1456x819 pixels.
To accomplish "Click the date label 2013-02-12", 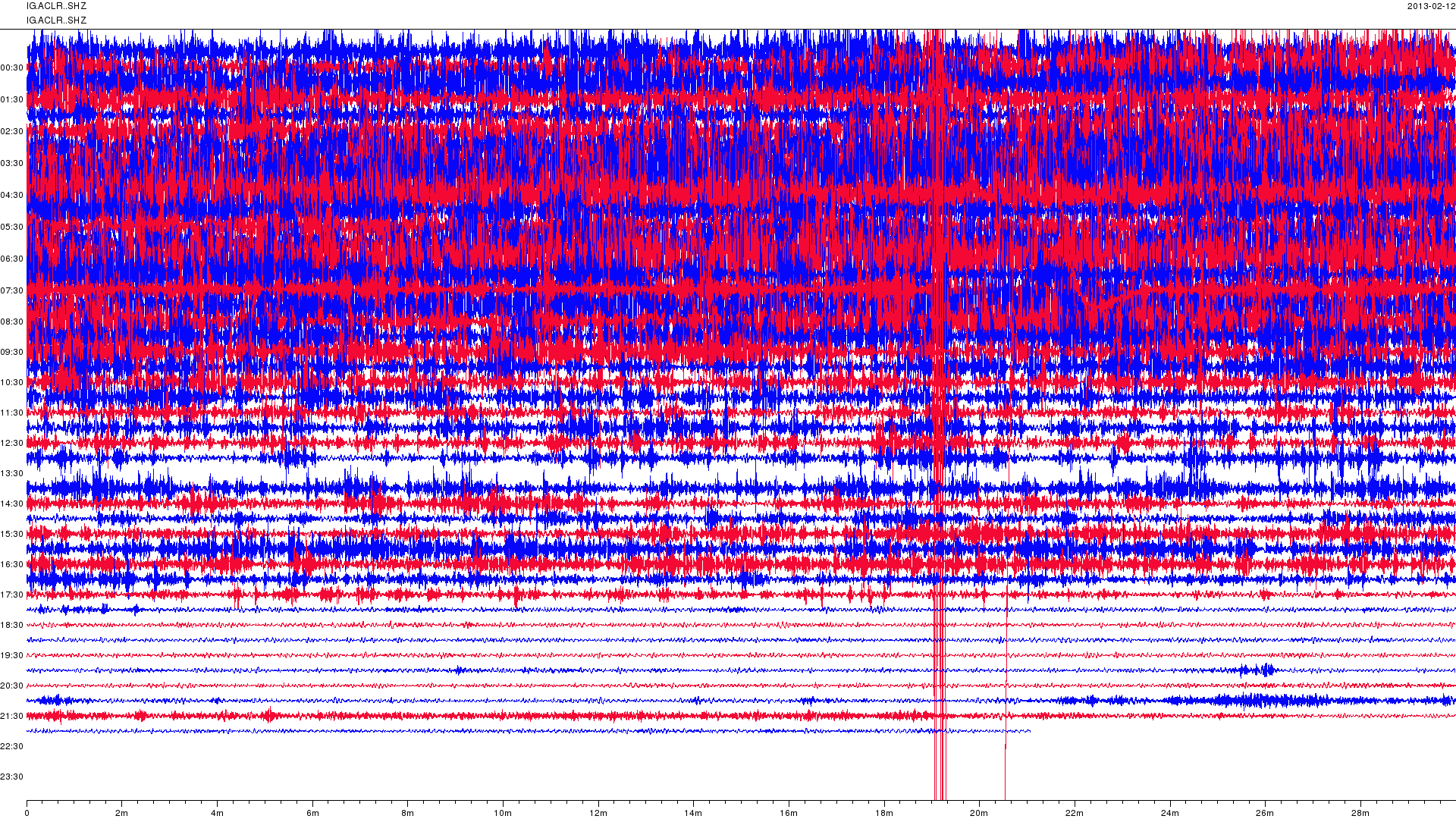I will (1431, 6).
